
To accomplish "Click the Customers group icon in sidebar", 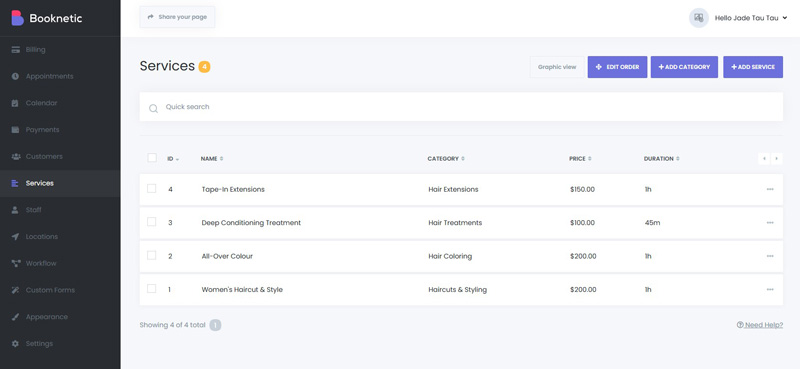I will [x=15, y=156].
